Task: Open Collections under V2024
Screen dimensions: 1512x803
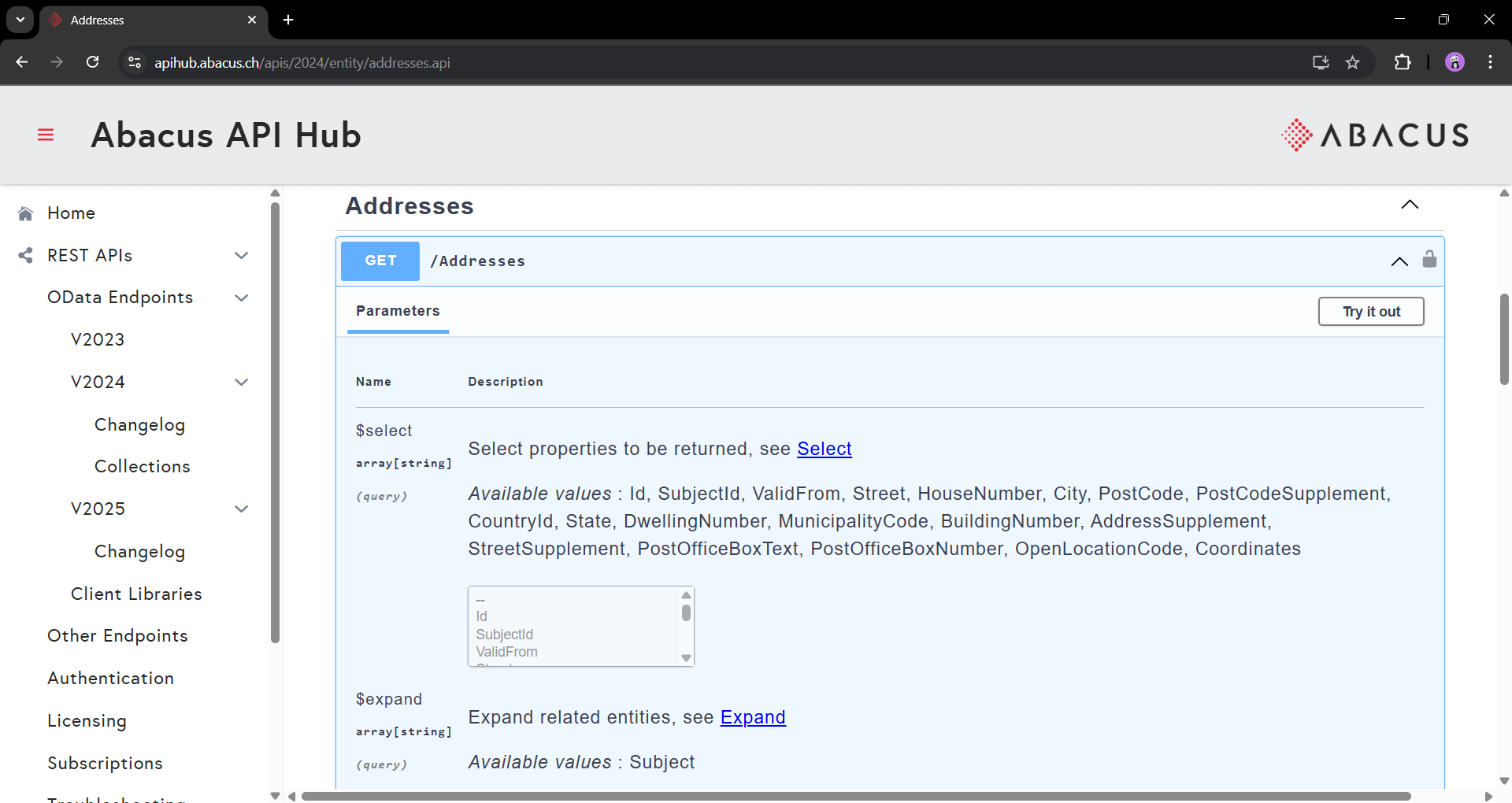Action: pyautogui.click(x=143, y=467)
